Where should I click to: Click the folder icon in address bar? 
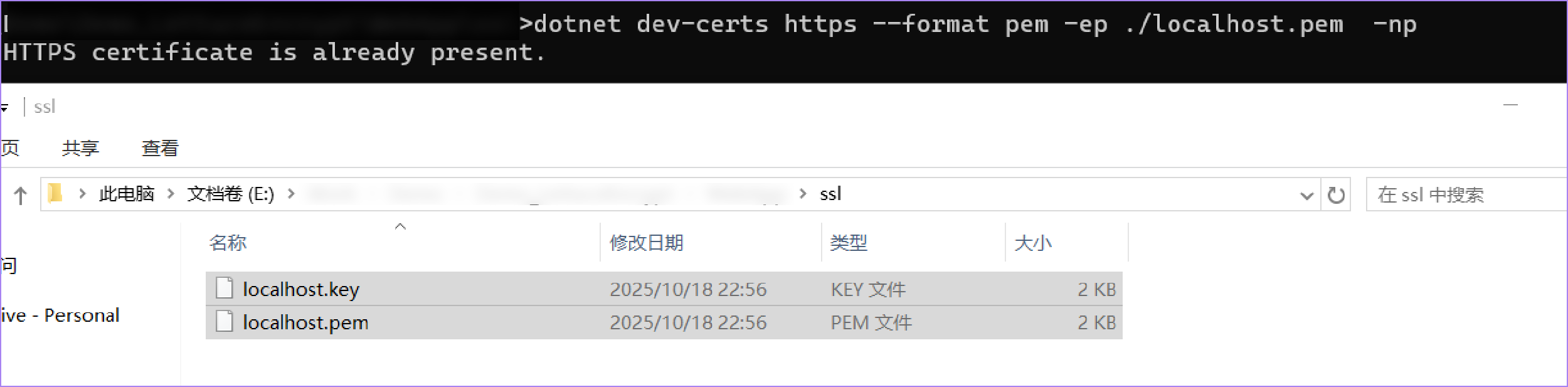pyautogui.click(x=55, y=193)
